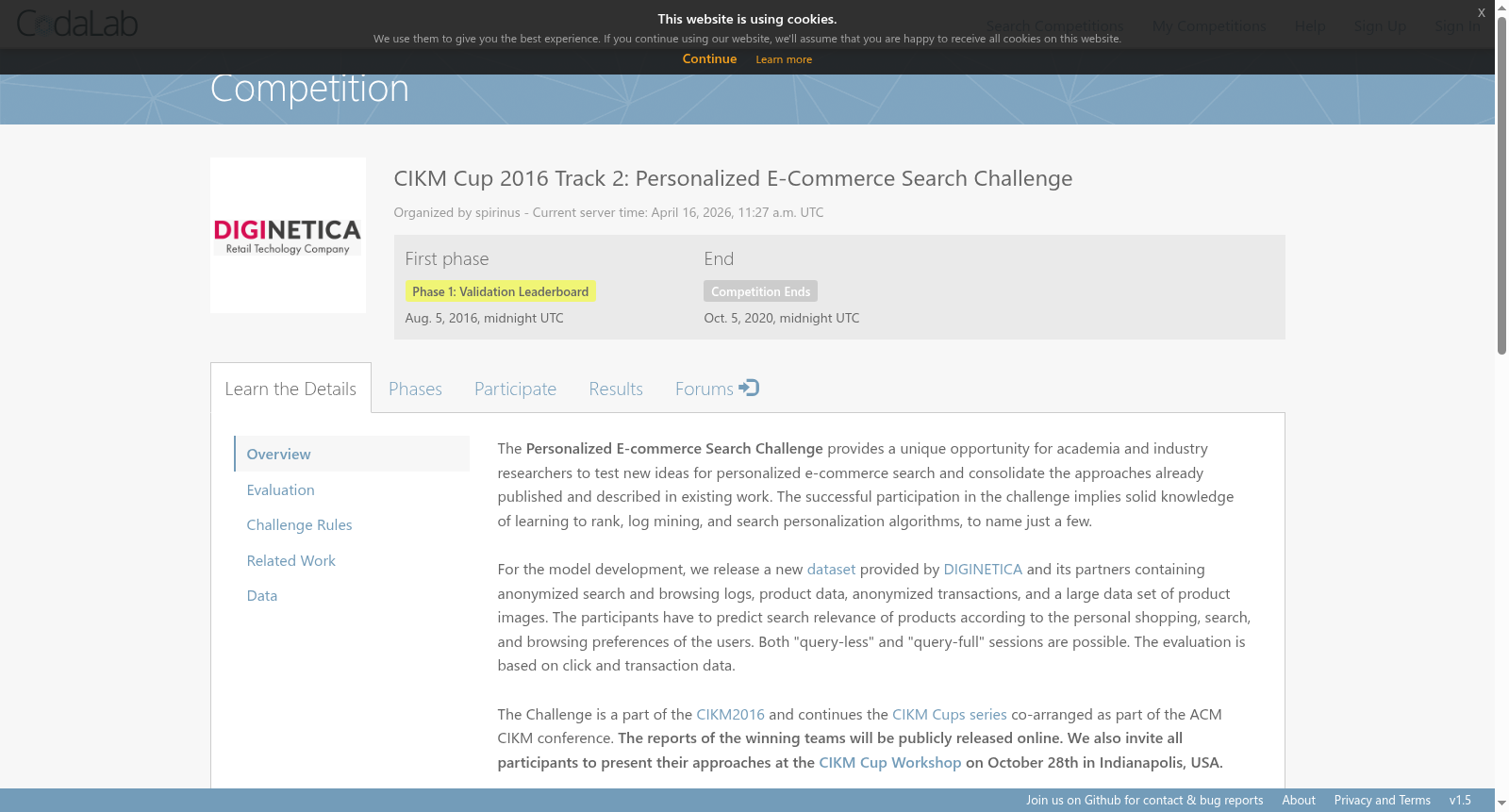Follow the DIGINETICA link in the overview

point(983,569)
